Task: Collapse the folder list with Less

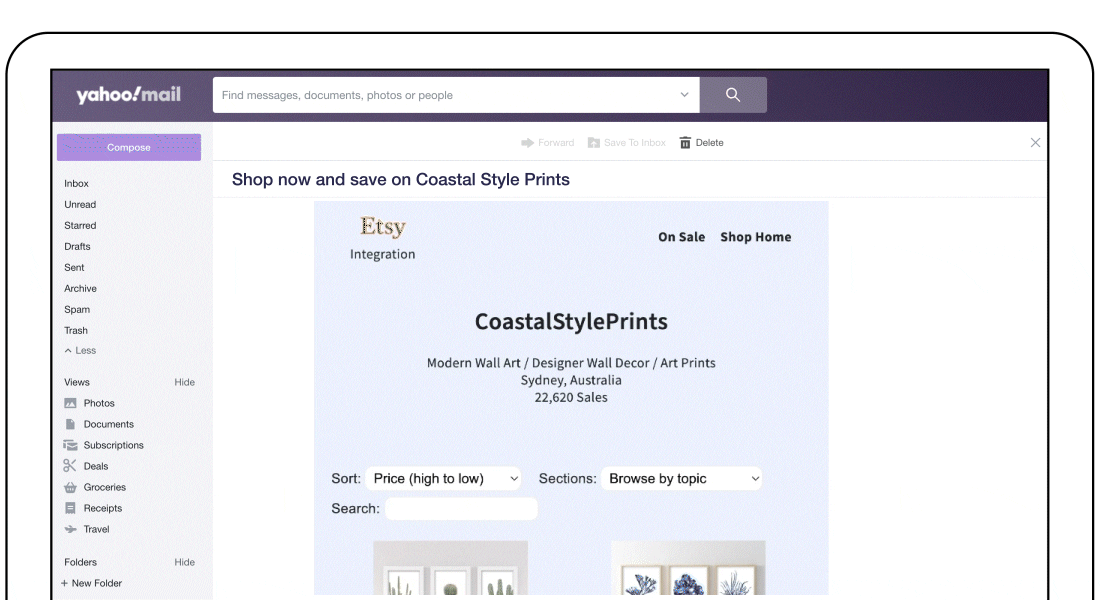Action: coord(80,351)
